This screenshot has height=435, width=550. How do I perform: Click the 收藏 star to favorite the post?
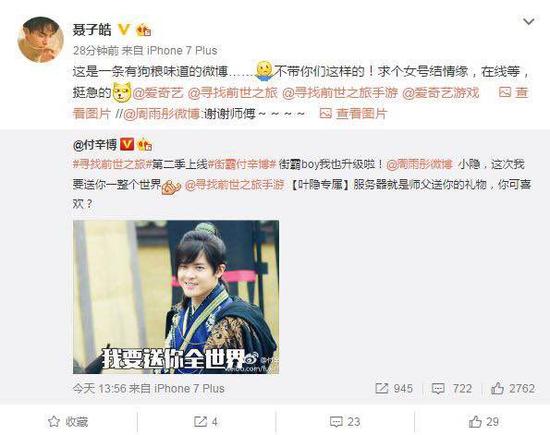point(54,422)
